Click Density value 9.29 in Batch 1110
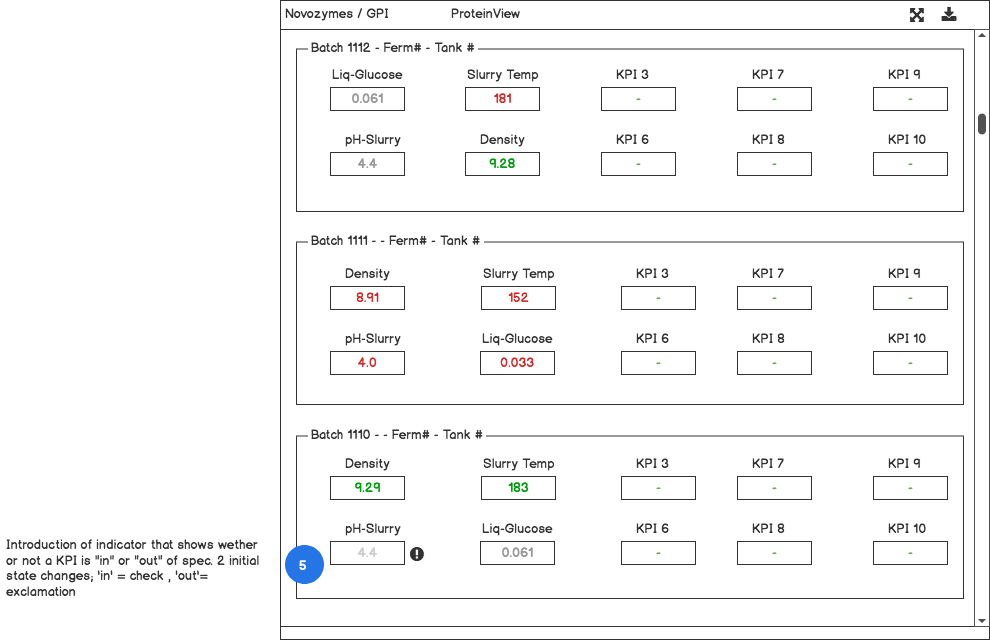 pos(367,488)
